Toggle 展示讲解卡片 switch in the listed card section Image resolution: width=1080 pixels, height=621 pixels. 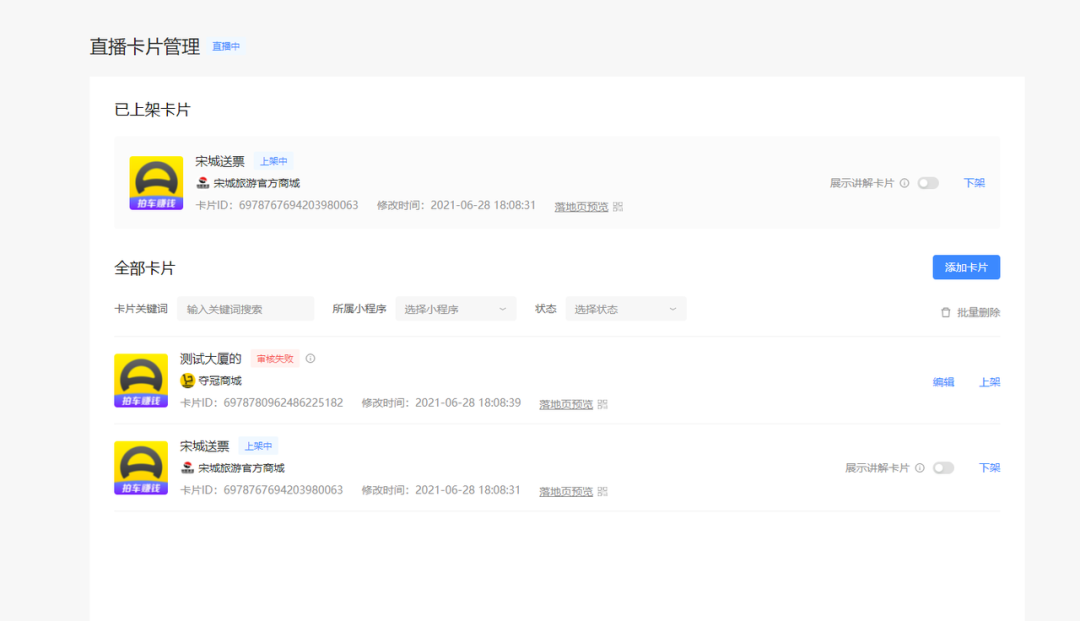click(x=928, y=183)
